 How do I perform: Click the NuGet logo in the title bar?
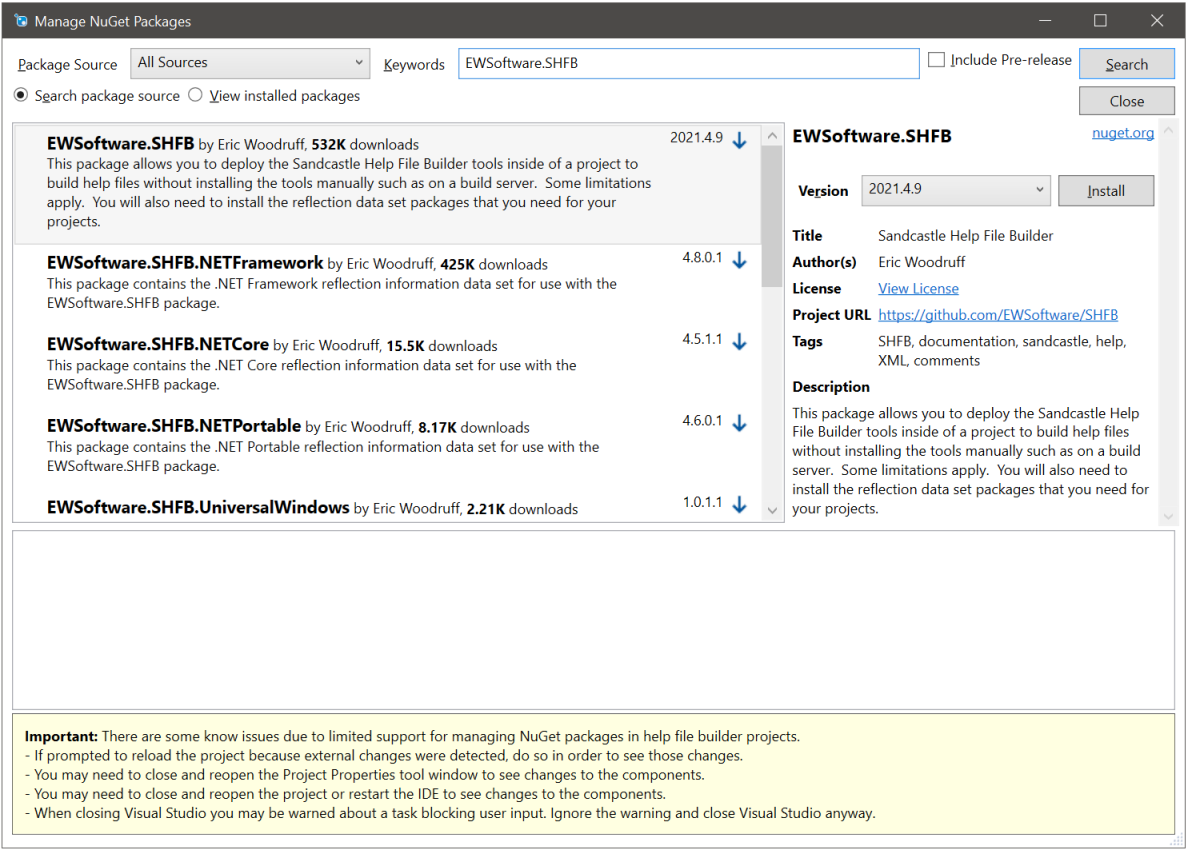(x=20, y=20)
